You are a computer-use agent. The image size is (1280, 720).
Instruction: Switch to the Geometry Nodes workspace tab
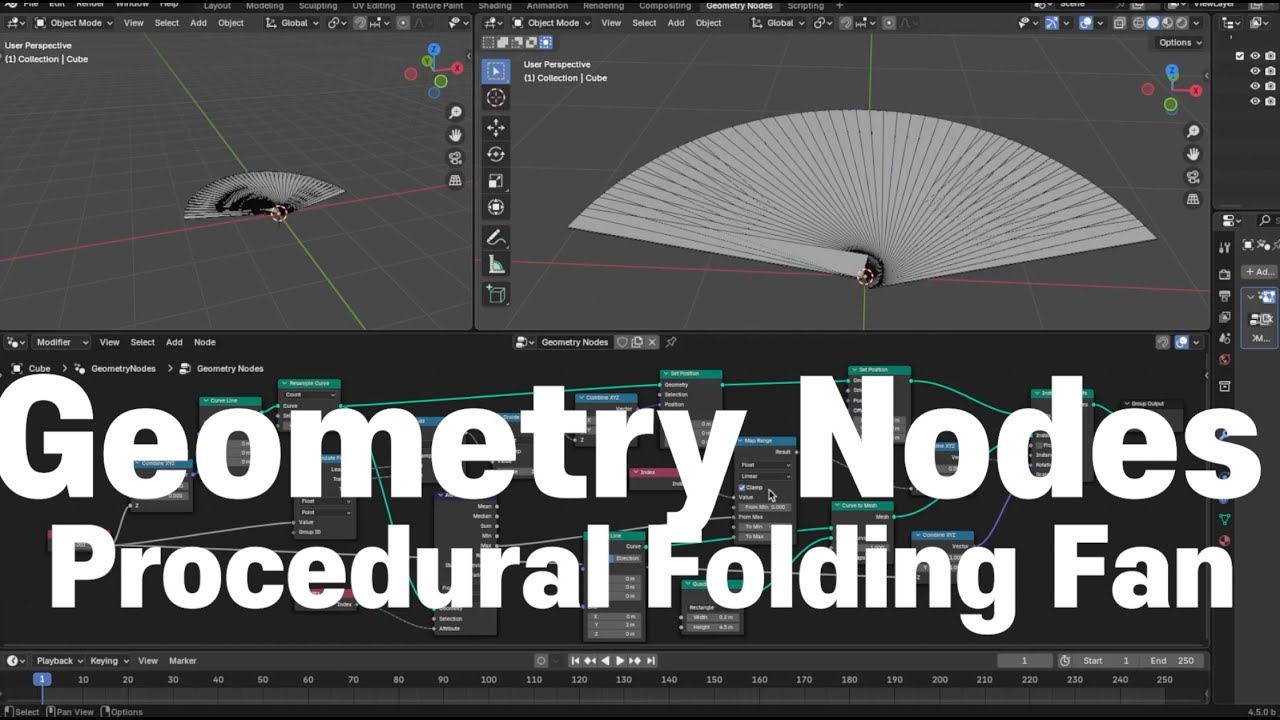[739, 5]
